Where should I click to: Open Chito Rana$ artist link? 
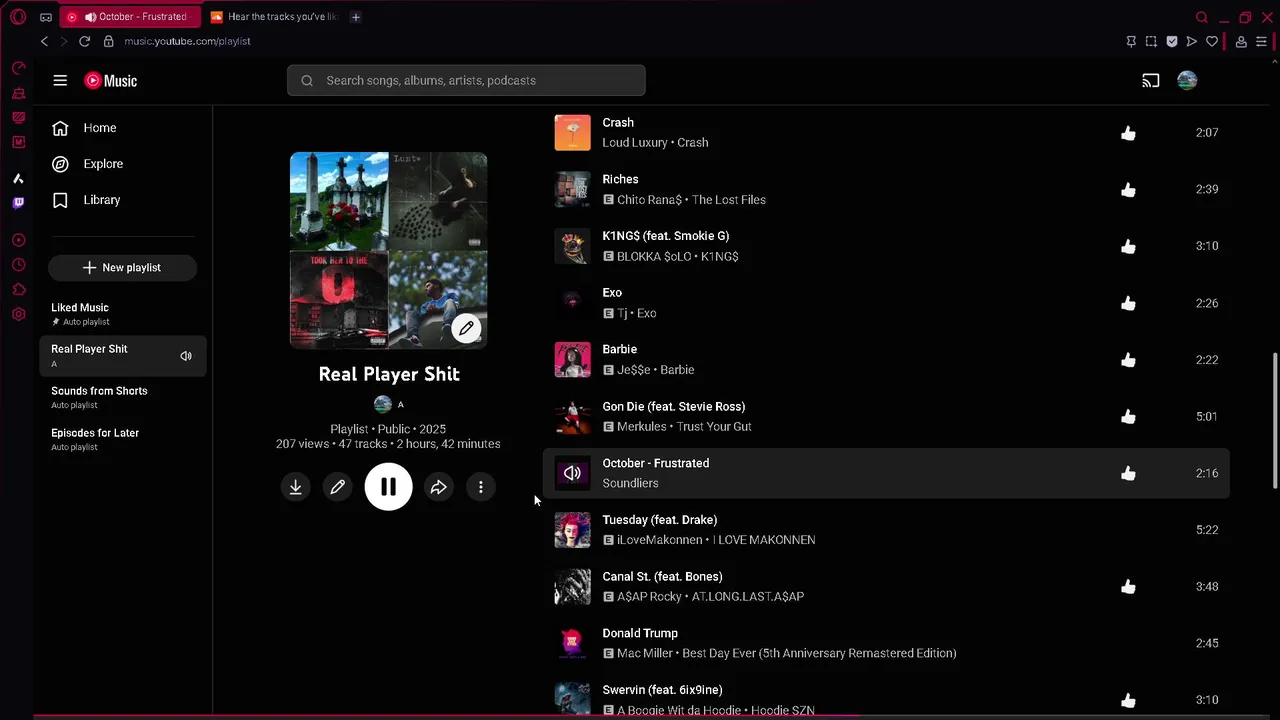point(649,200)
